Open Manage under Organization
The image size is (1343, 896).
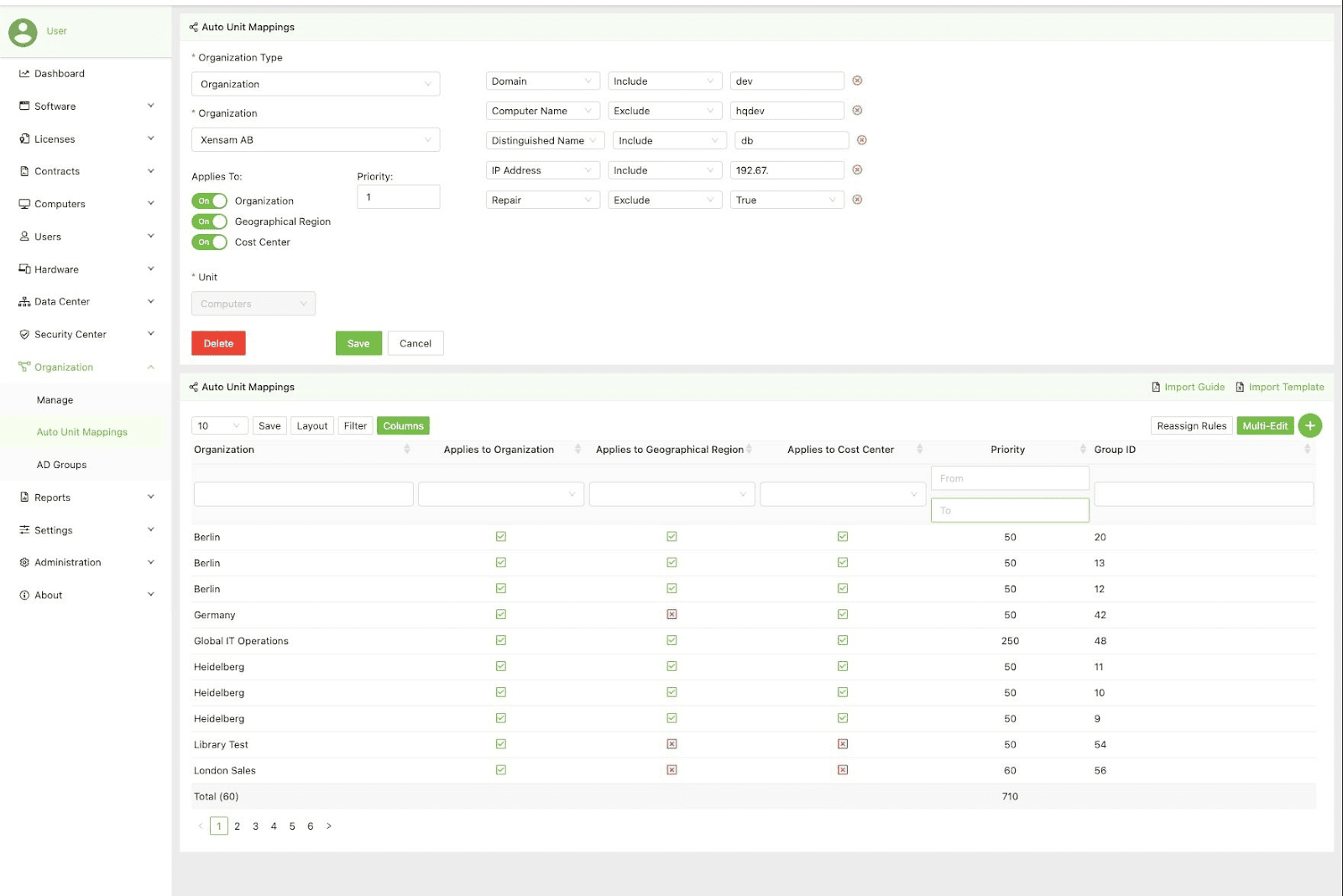point(55,400)
